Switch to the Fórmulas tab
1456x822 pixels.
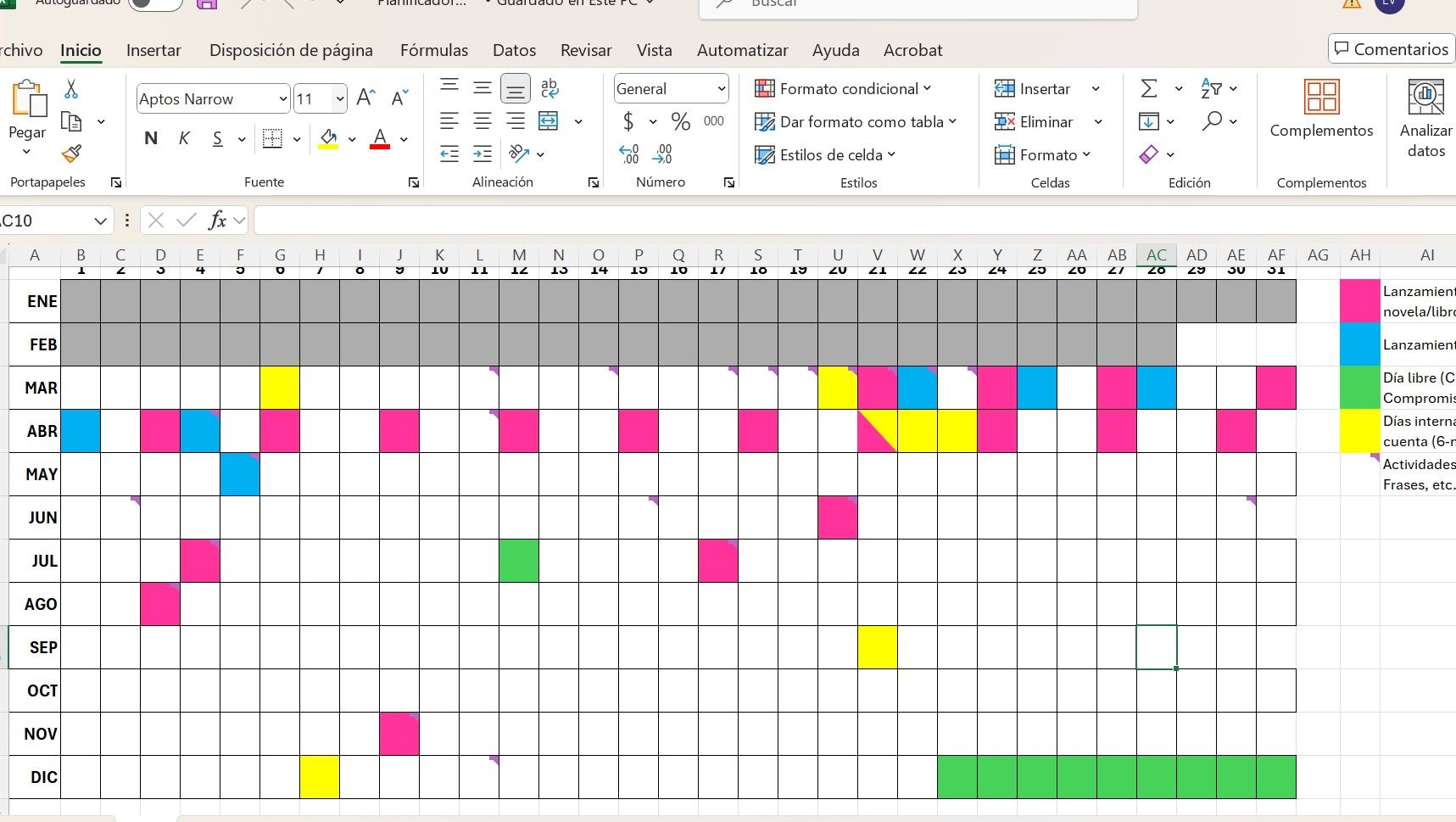coord(434,50)
